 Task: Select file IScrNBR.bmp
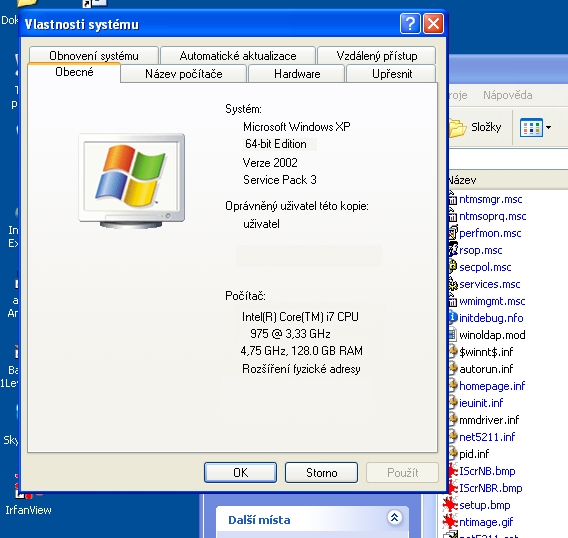tap(490, 488)
